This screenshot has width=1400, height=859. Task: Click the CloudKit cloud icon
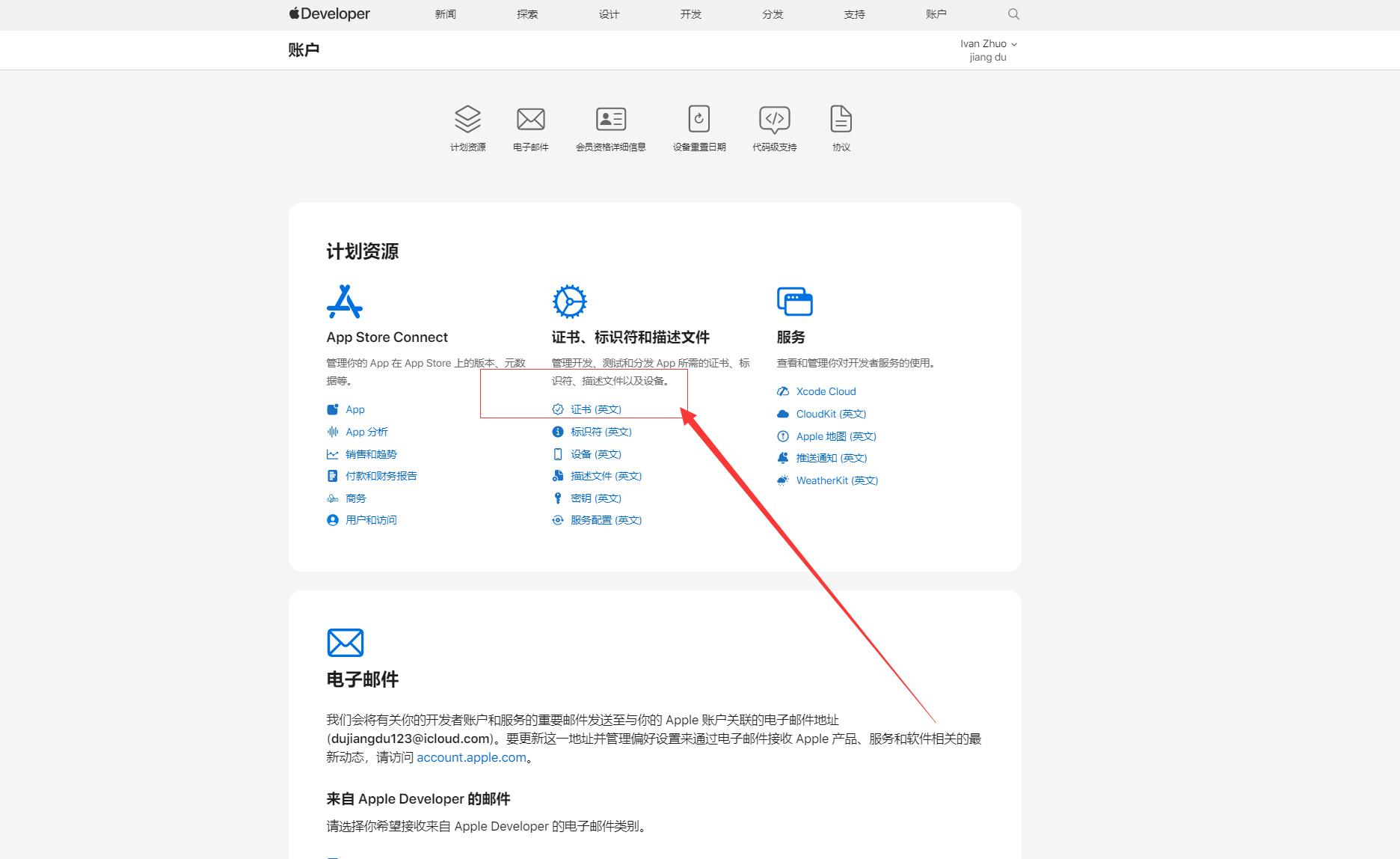[783, 414]
